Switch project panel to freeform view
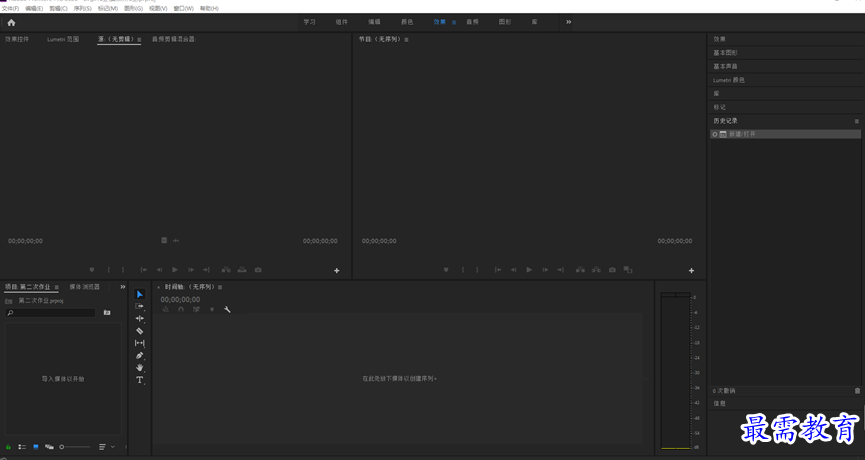Screen dimensions: 865x460 49,447
